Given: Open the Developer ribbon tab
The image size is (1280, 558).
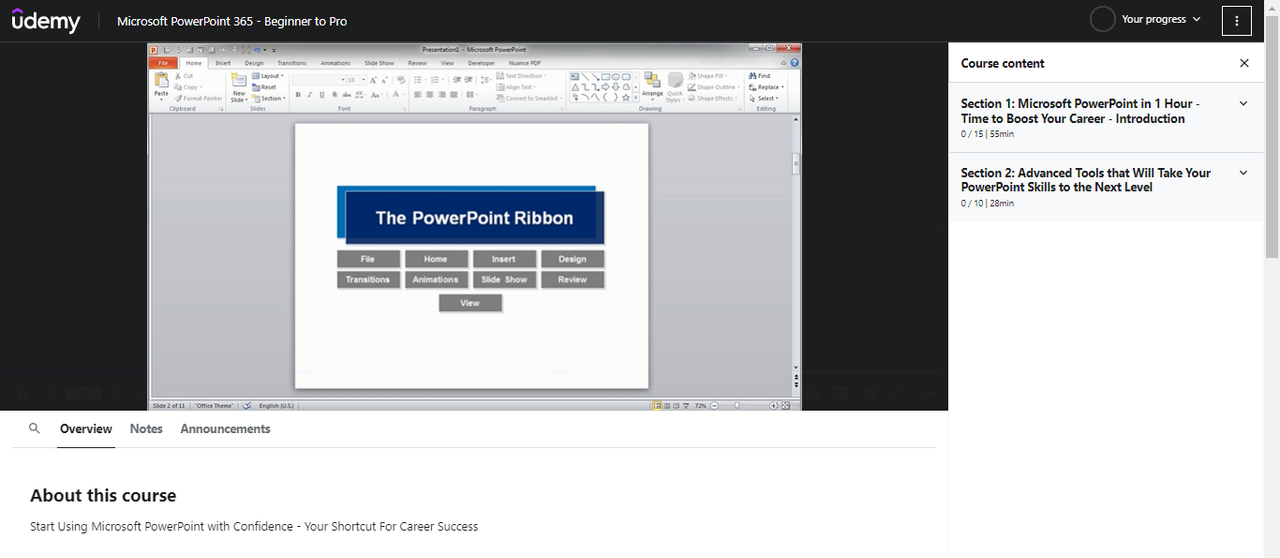Looking at the screenshot, I should point(481,63).
